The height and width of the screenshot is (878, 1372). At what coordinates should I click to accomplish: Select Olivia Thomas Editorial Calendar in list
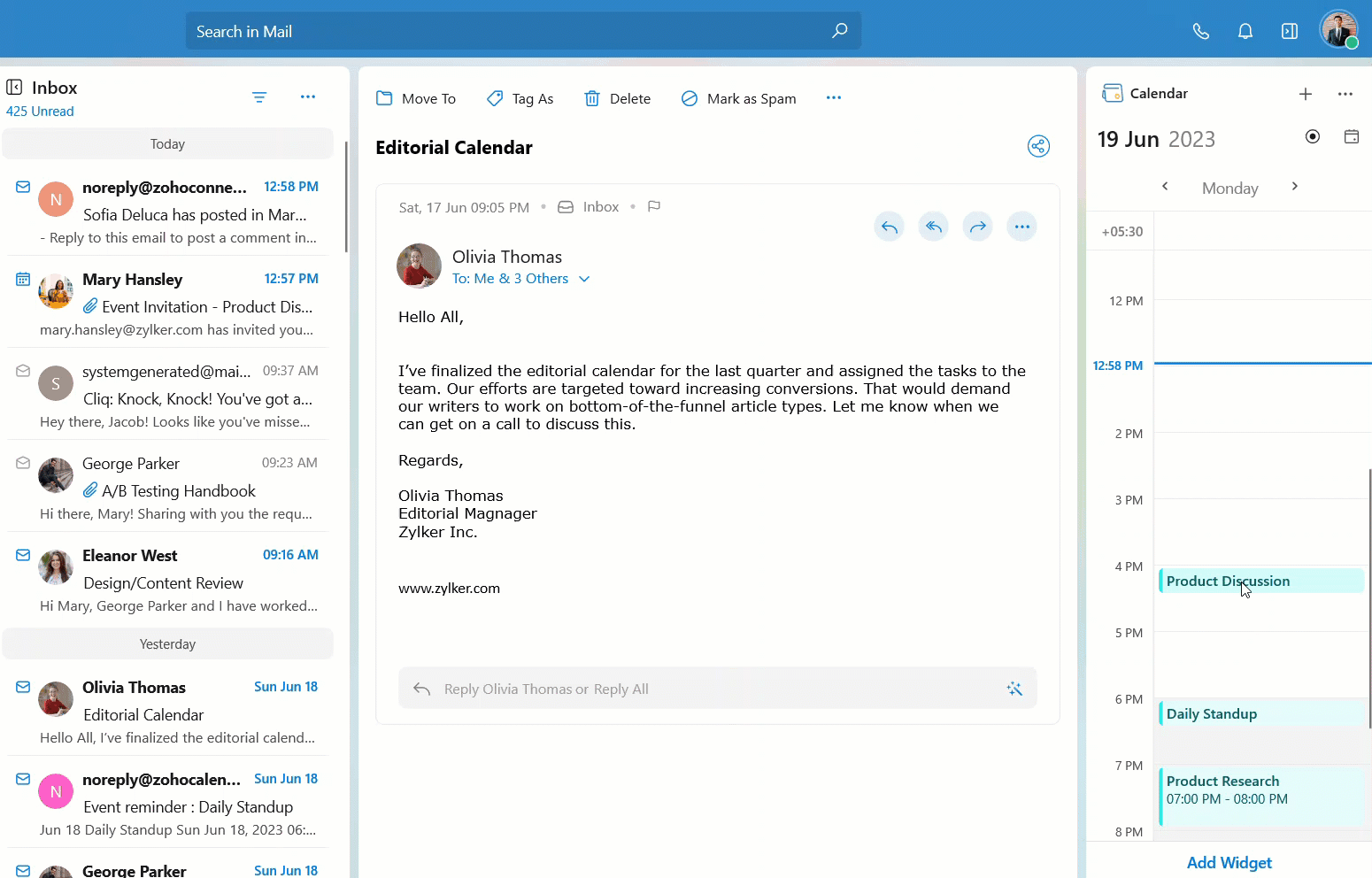[168, 712]
